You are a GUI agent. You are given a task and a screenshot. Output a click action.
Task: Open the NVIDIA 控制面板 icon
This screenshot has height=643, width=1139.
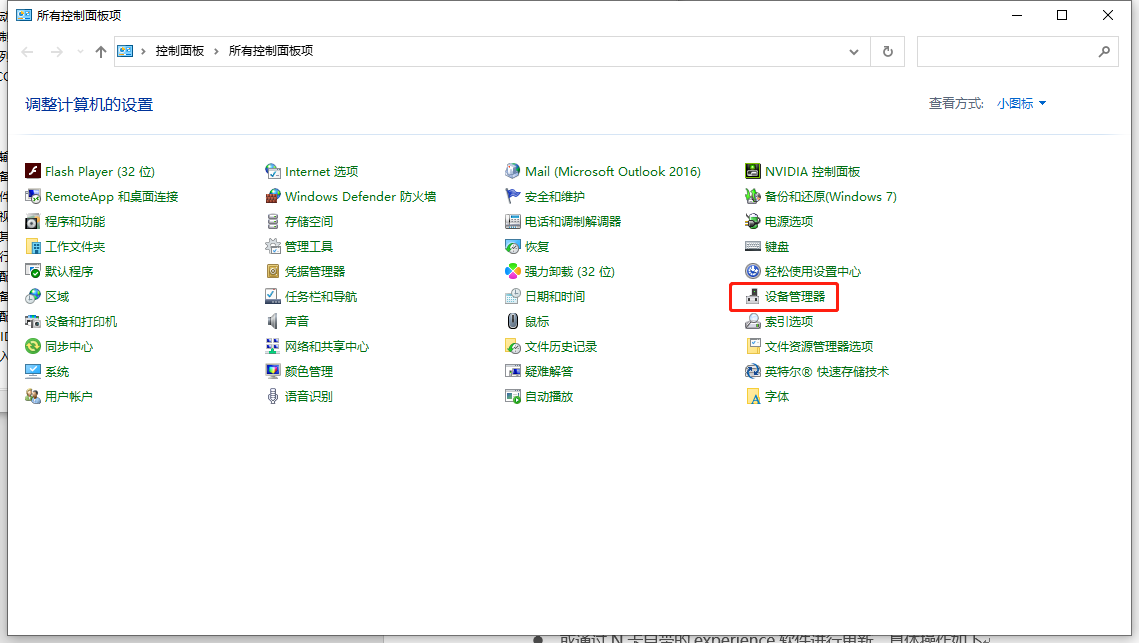(753, 171)
